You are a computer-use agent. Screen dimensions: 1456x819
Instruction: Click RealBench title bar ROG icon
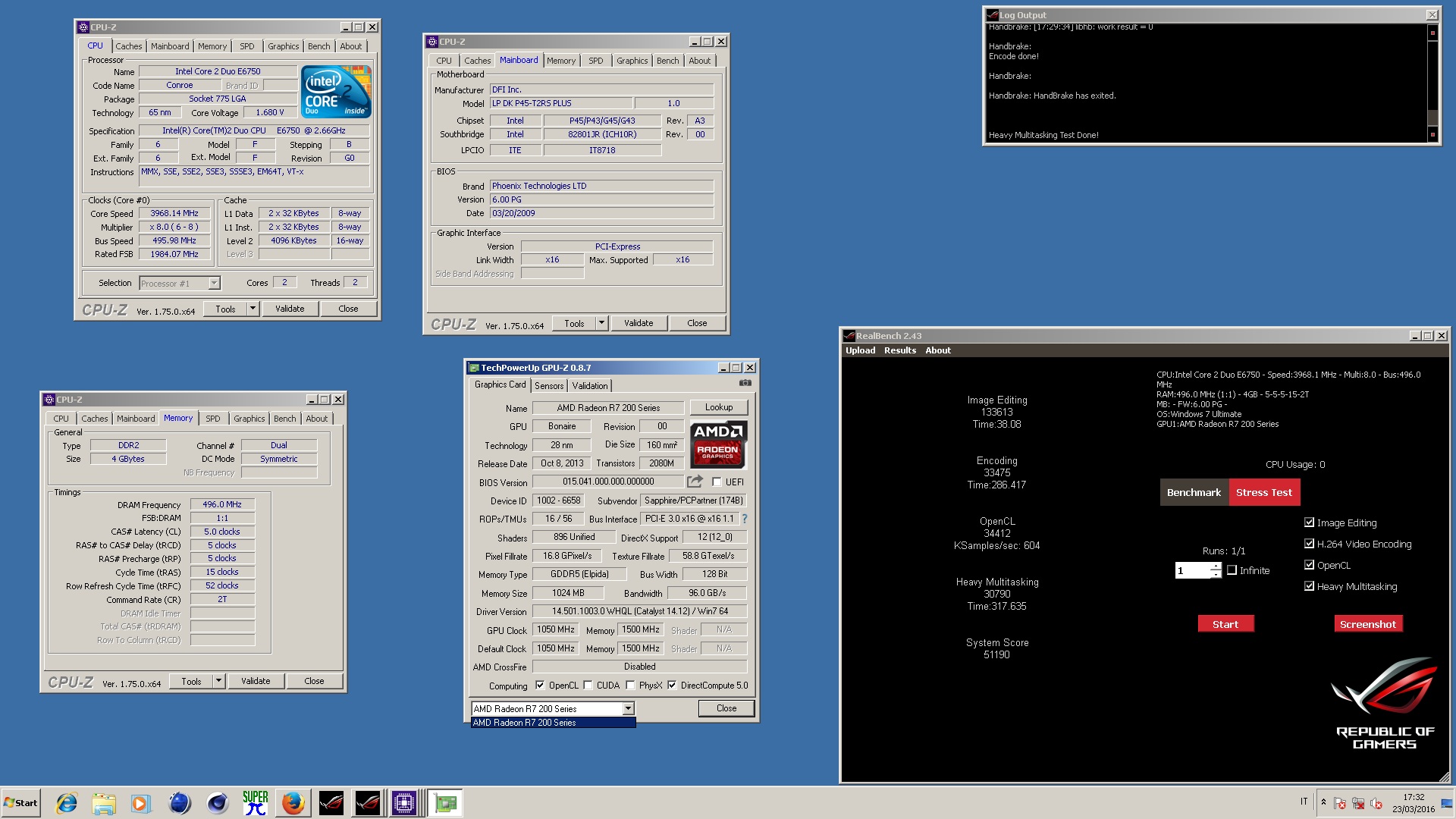[849, 336]
